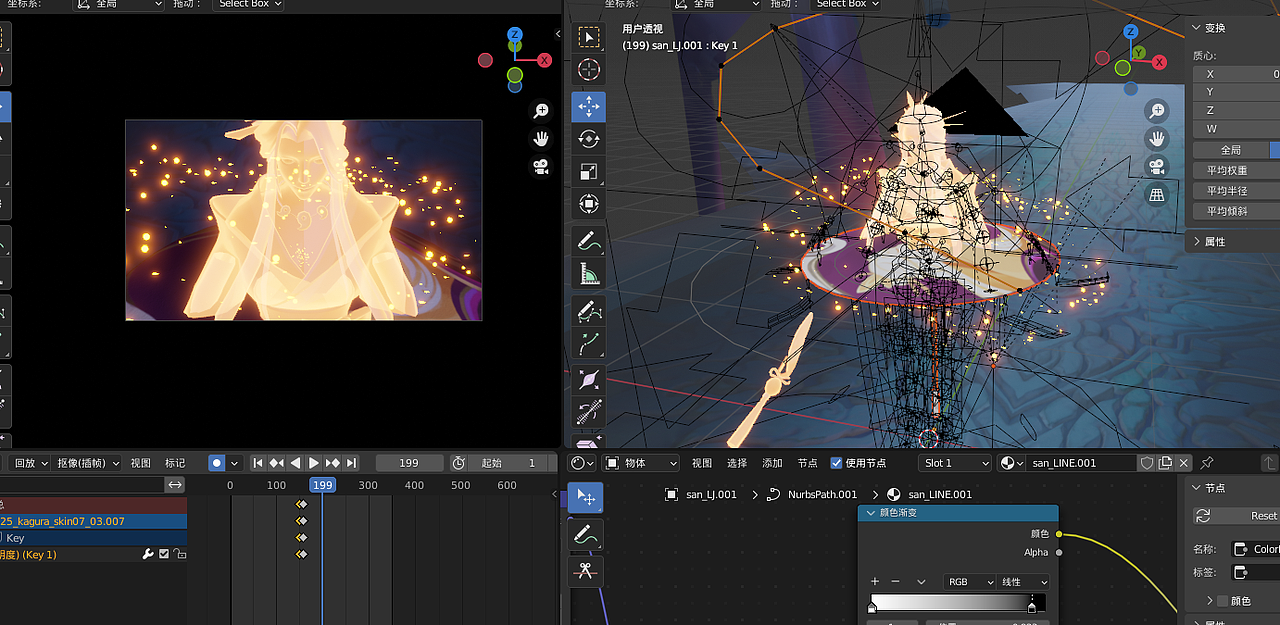The width and height of the screenshot is (1280, 625).
Task: Toggle the Use Nodes checkbox
Action: click(837, 463)
